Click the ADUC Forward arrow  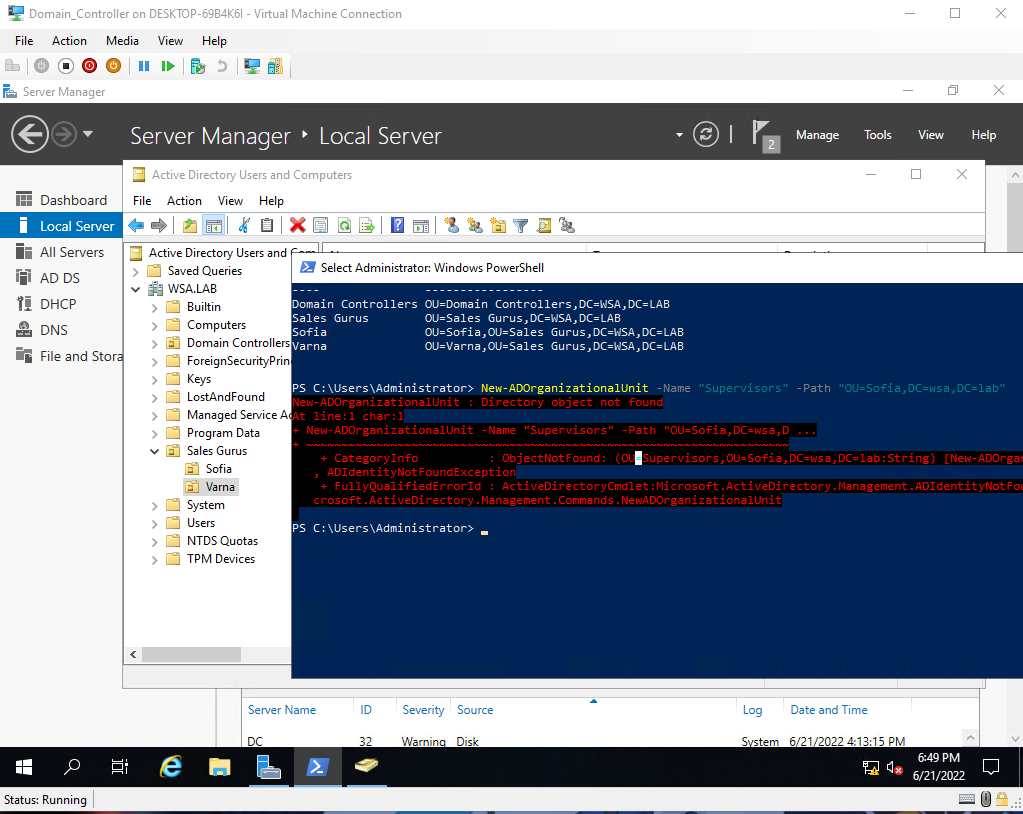pos(159,226)
